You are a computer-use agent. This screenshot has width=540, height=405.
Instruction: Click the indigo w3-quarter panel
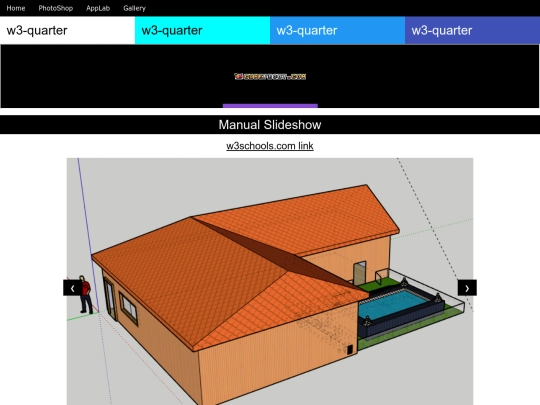pyautogui.click(x=472, y=30)
